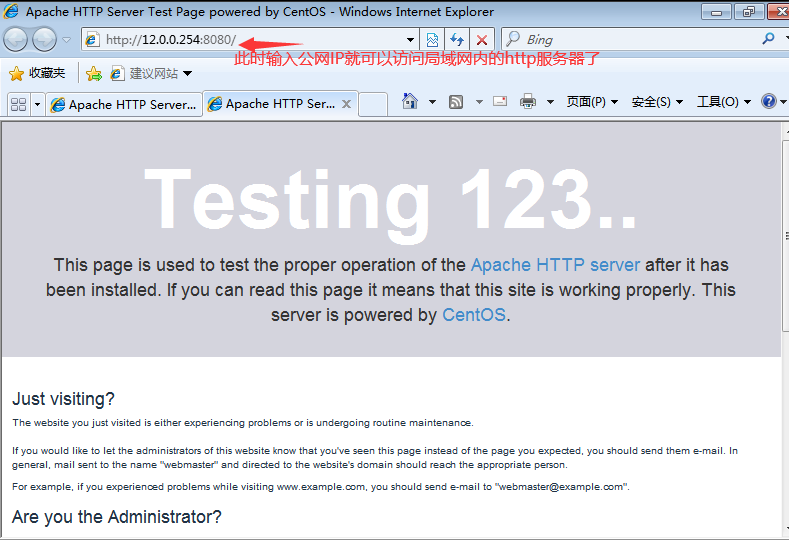Viewport: 789px width, 540px height.
Task: Open the Home button dropdown arrow
Action: coord(432,102)
